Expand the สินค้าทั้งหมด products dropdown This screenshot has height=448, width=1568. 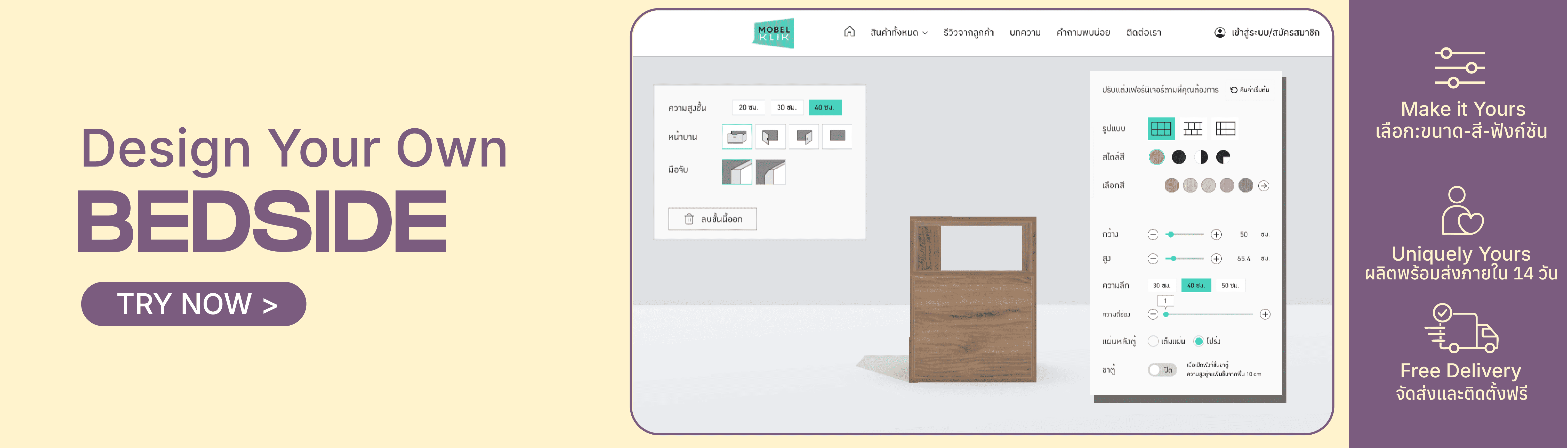click(899, 33)
